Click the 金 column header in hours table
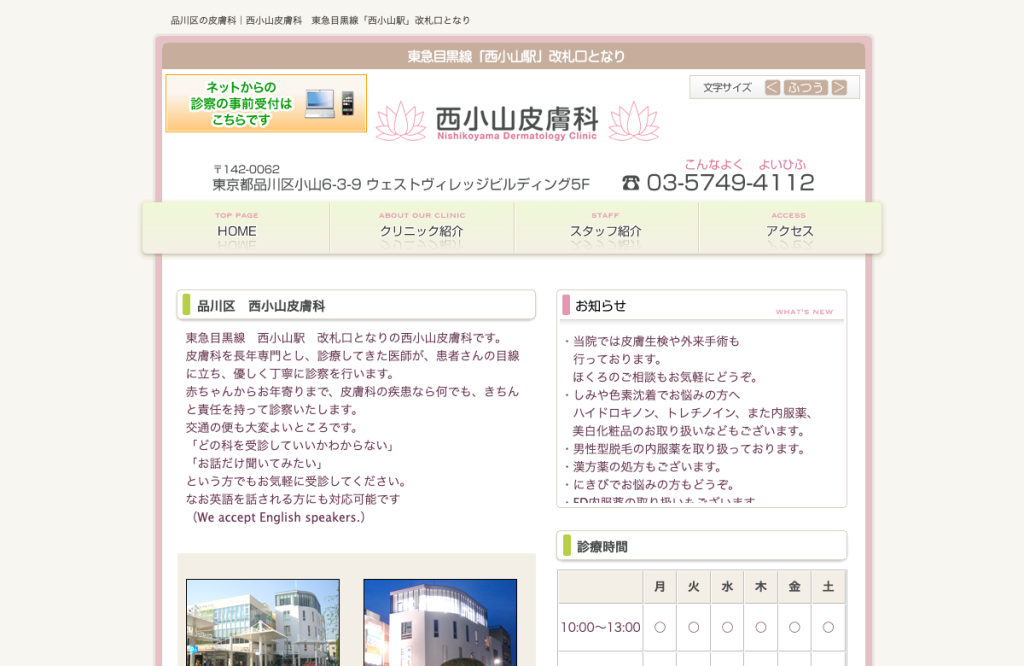Viewport: 1024px width, 666px height. 795,586
